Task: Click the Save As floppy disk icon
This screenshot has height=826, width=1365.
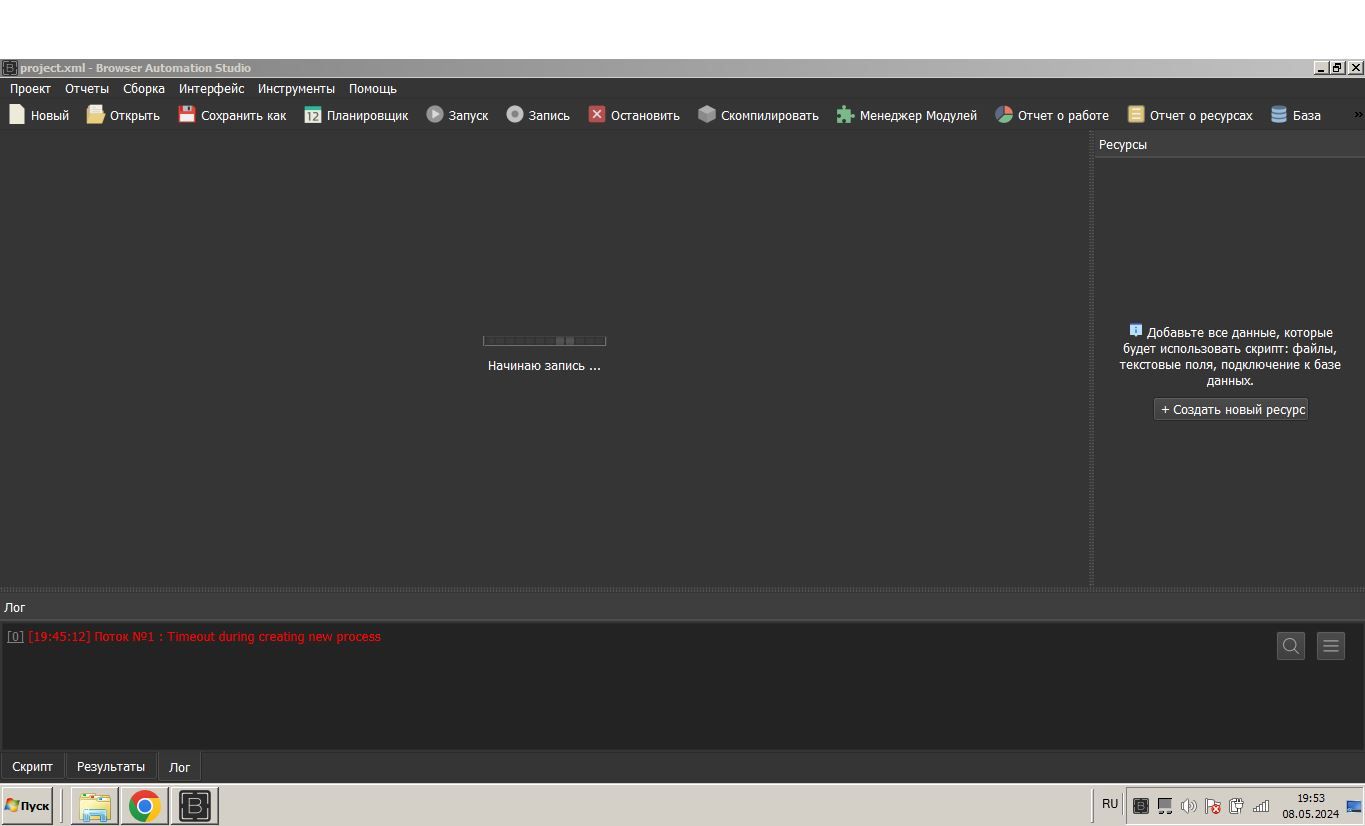Action: coord(187,115)
